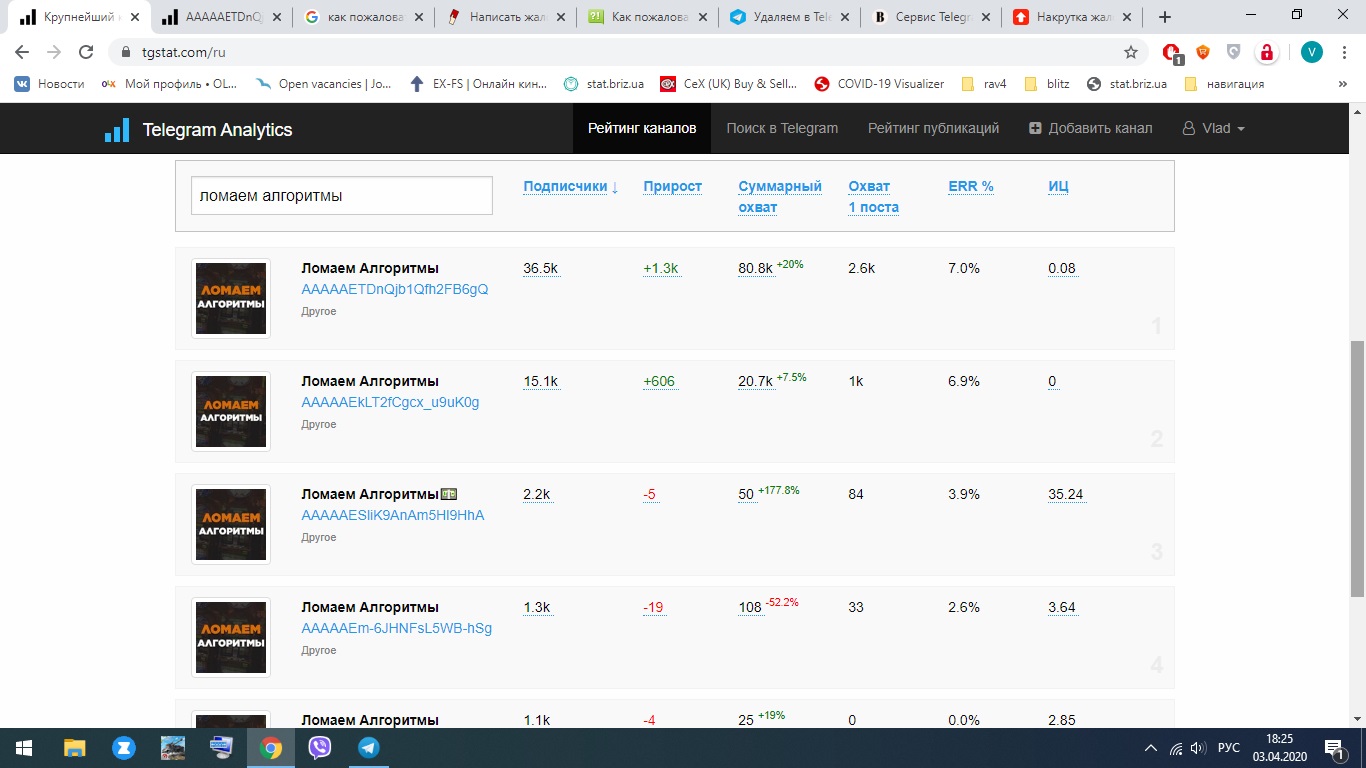Click the channel search input field
This screenshot has width=1366, height=768.
coord(342,196)
